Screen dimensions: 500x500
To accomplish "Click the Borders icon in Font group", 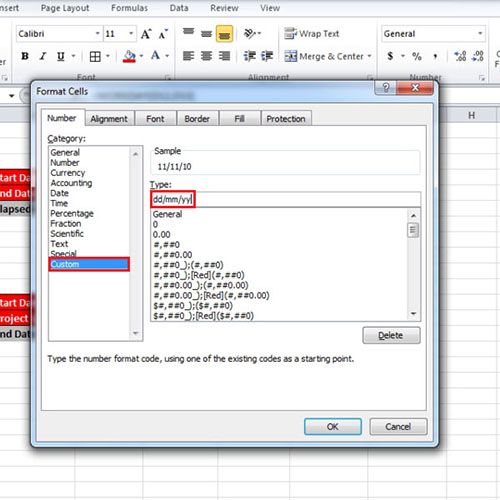I will (x=95, y=56).
